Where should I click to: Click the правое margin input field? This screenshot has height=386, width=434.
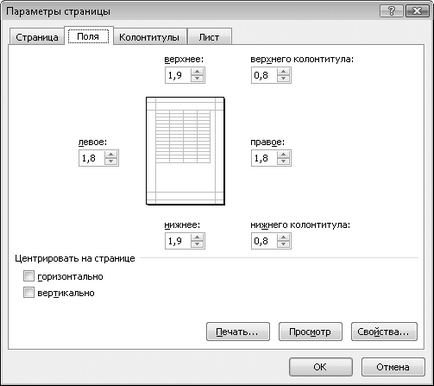click(264, 158)
